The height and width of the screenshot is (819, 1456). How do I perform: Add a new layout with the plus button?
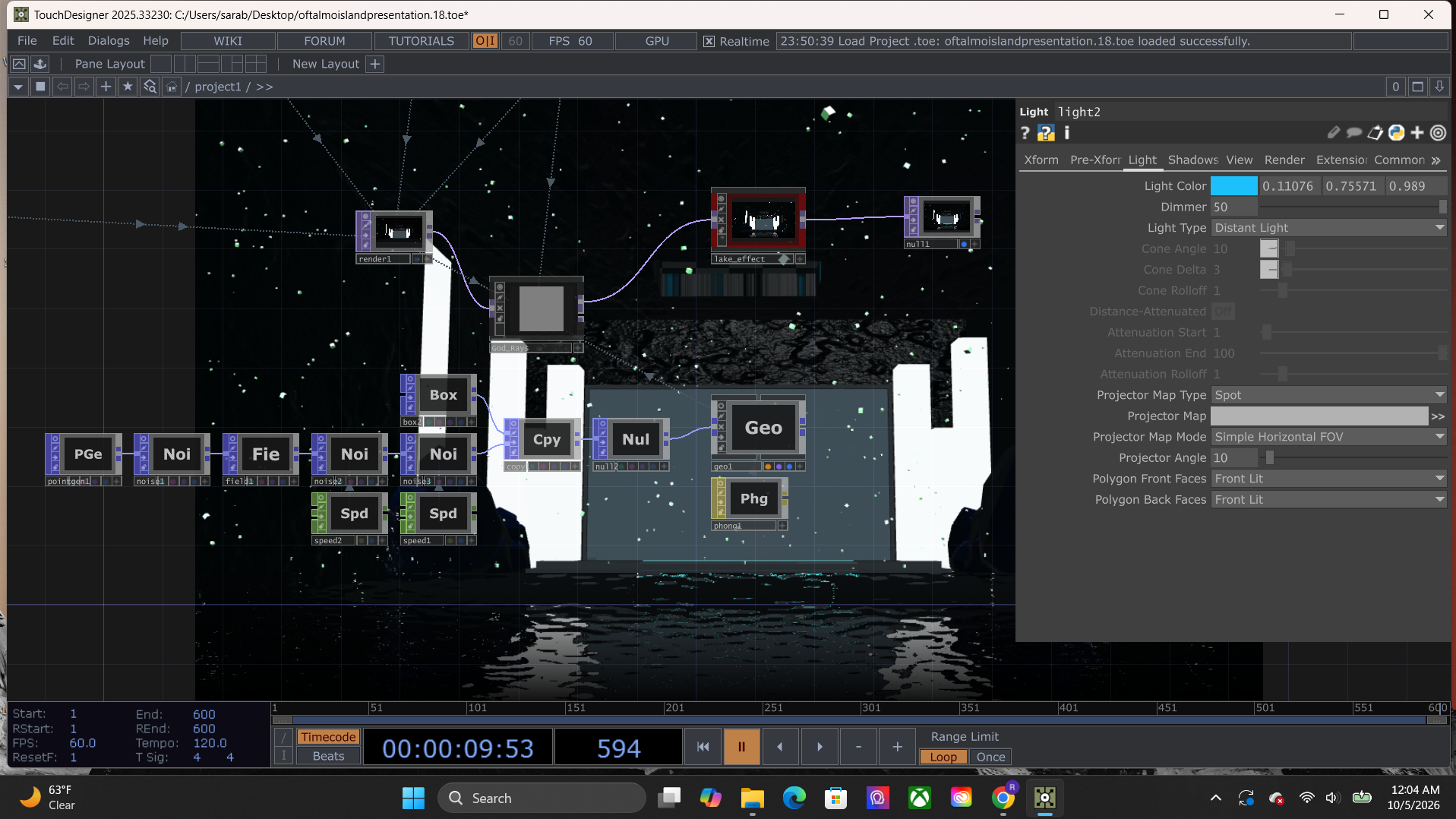click(x=375, y=64)
